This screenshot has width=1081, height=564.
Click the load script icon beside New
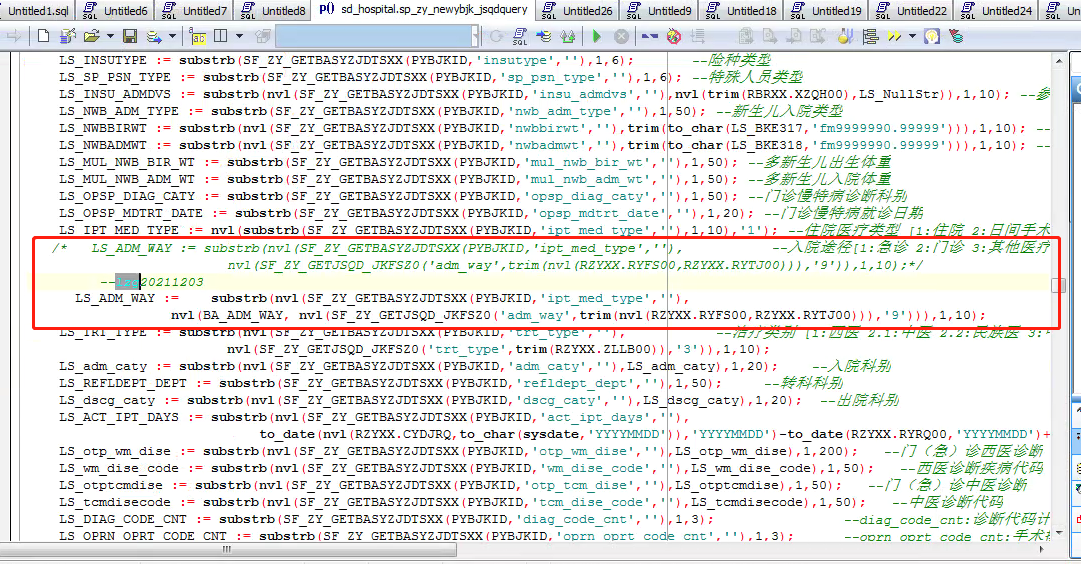point(68,36)
